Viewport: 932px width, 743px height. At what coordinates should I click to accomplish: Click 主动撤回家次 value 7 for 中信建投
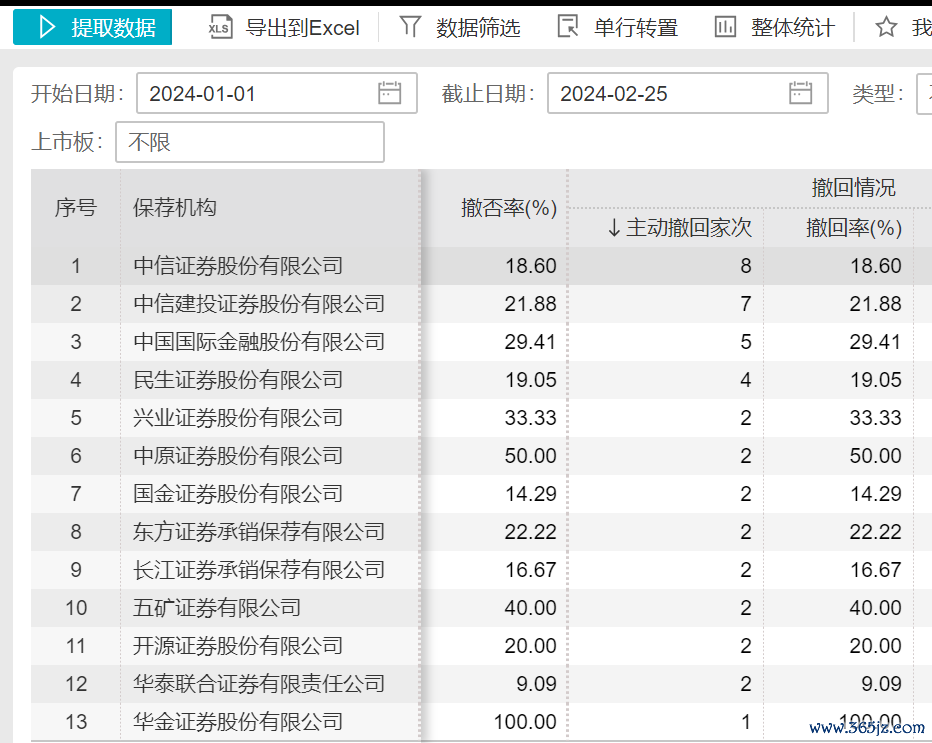point(746,304)
